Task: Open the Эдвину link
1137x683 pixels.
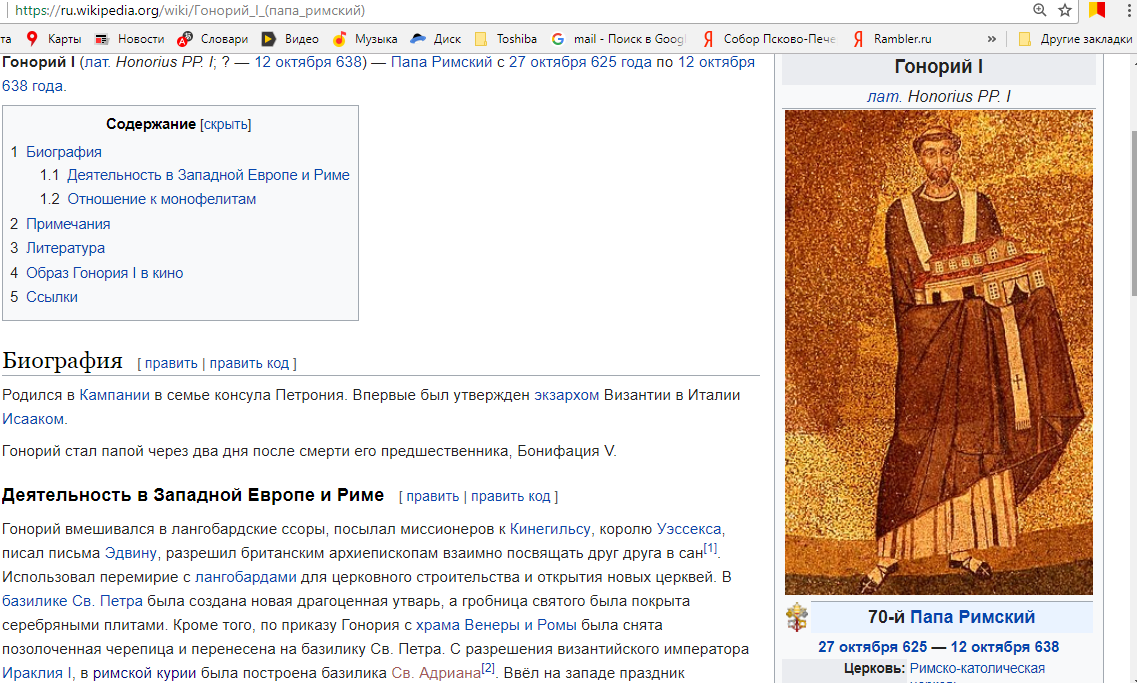Action: [x=131, y=552]
